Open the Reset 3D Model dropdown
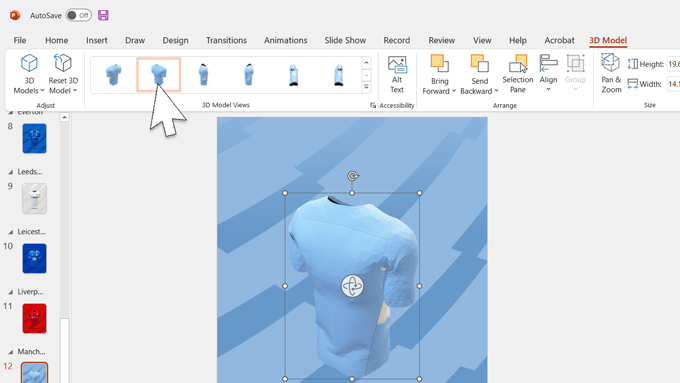The width and height of the screenshot is (680, 383). coord(63,74)
